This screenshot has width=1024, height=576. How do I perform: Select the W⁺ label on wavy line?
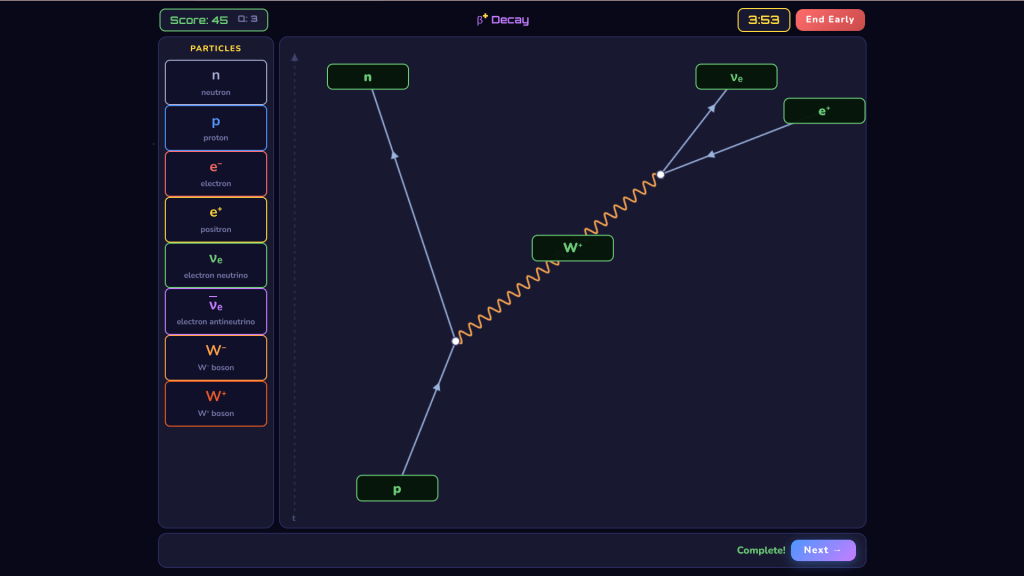(572, 248)
